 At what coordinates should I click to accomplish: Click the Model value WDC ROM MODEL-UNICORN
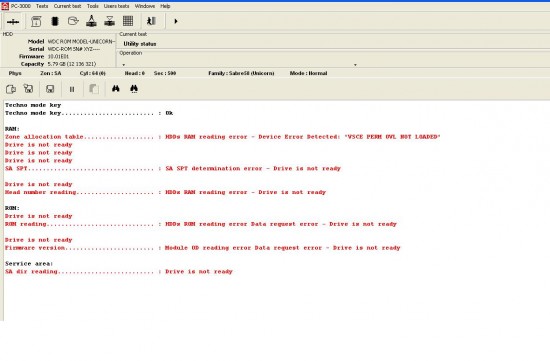[x=81, y=41]
